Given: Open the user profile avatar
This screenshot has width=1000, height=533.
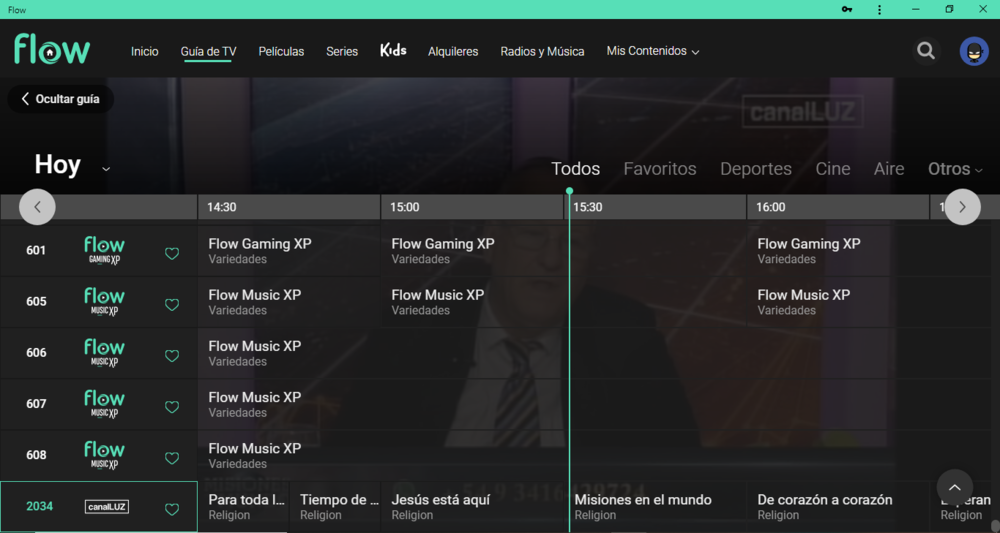Looking at the screenshot, I should tap(974, 51).
